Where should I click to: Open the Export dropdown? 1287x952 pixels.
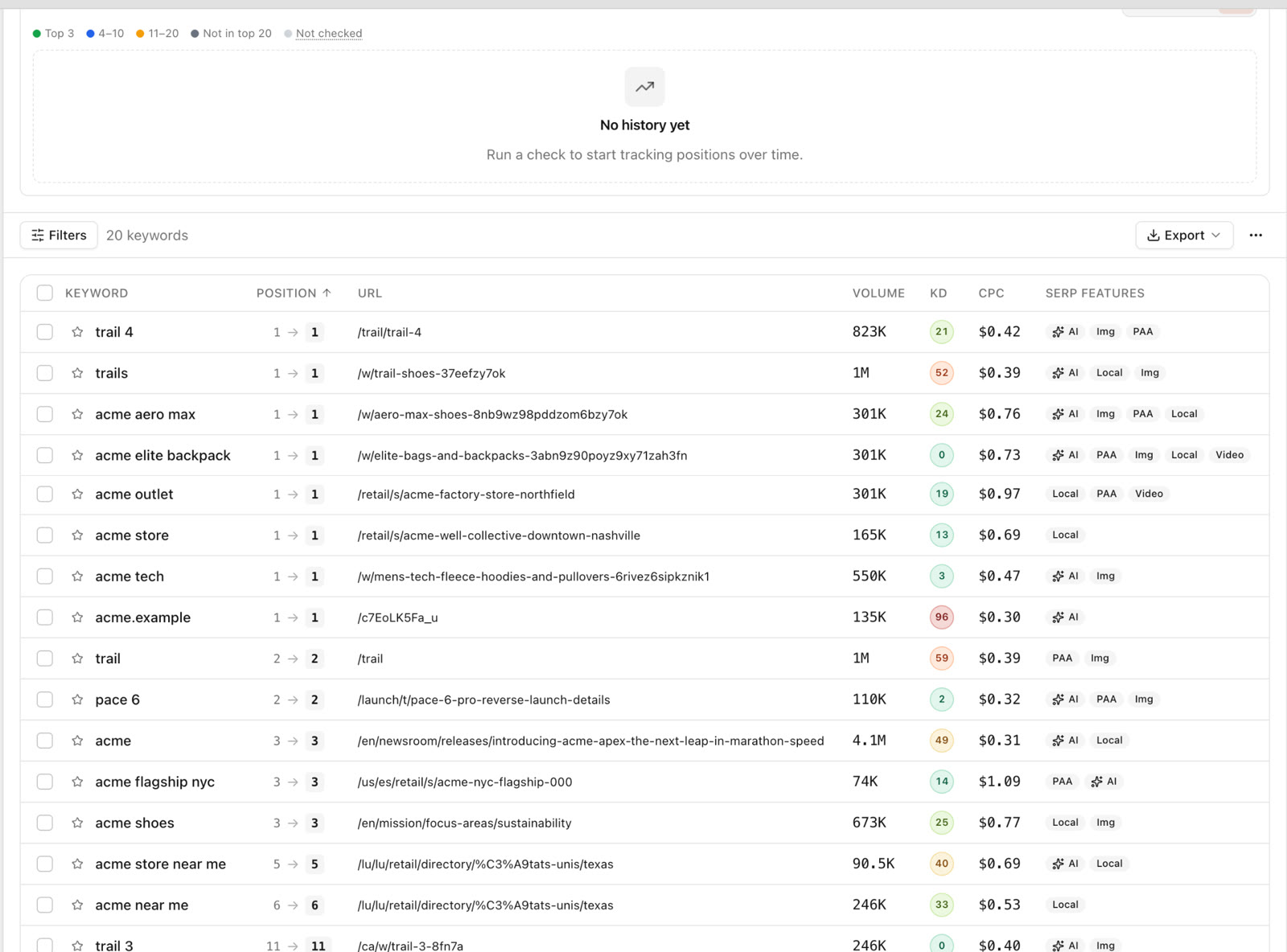1184,236
